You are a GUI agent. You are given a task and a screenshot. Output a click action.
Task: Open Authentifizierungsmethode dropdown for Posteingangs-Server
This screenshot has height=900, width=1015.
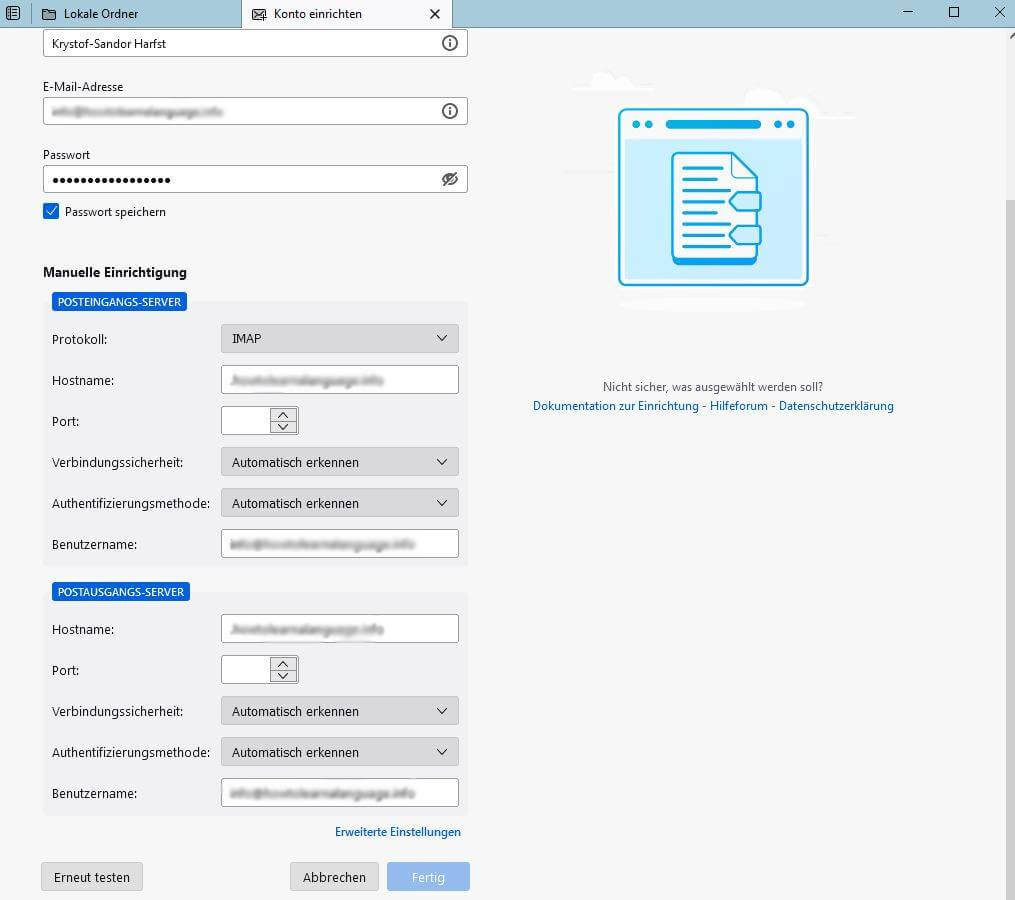point(339,502)
